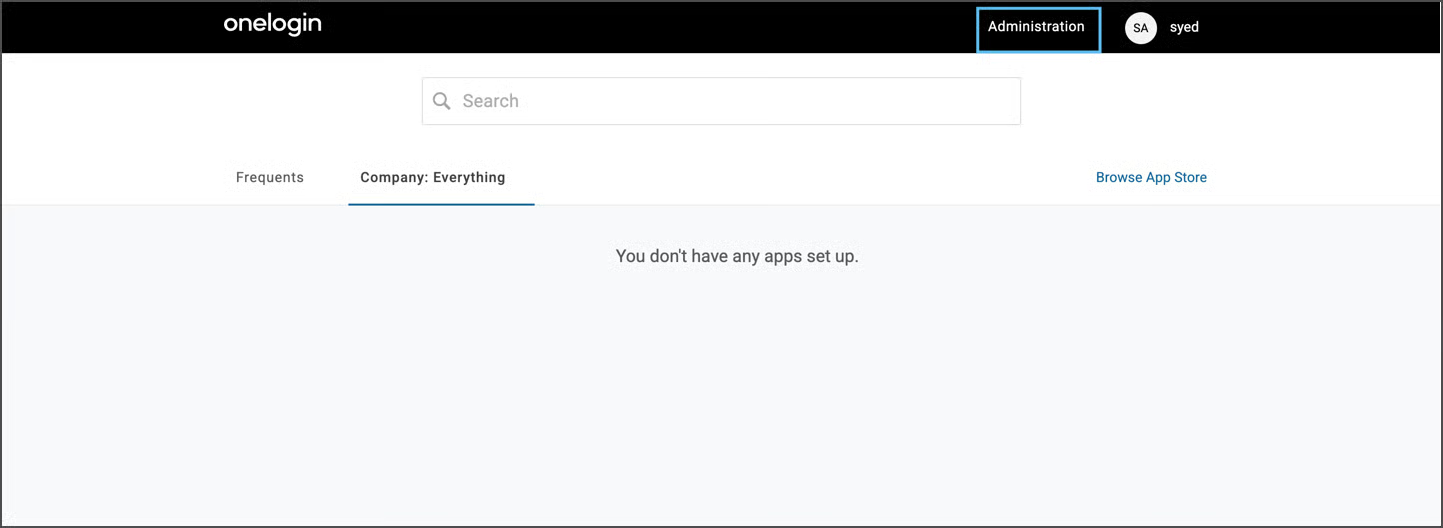Click the magnifying glass search icon
This screenshot has width=1443, height=528.
click(x=442, y=101)
